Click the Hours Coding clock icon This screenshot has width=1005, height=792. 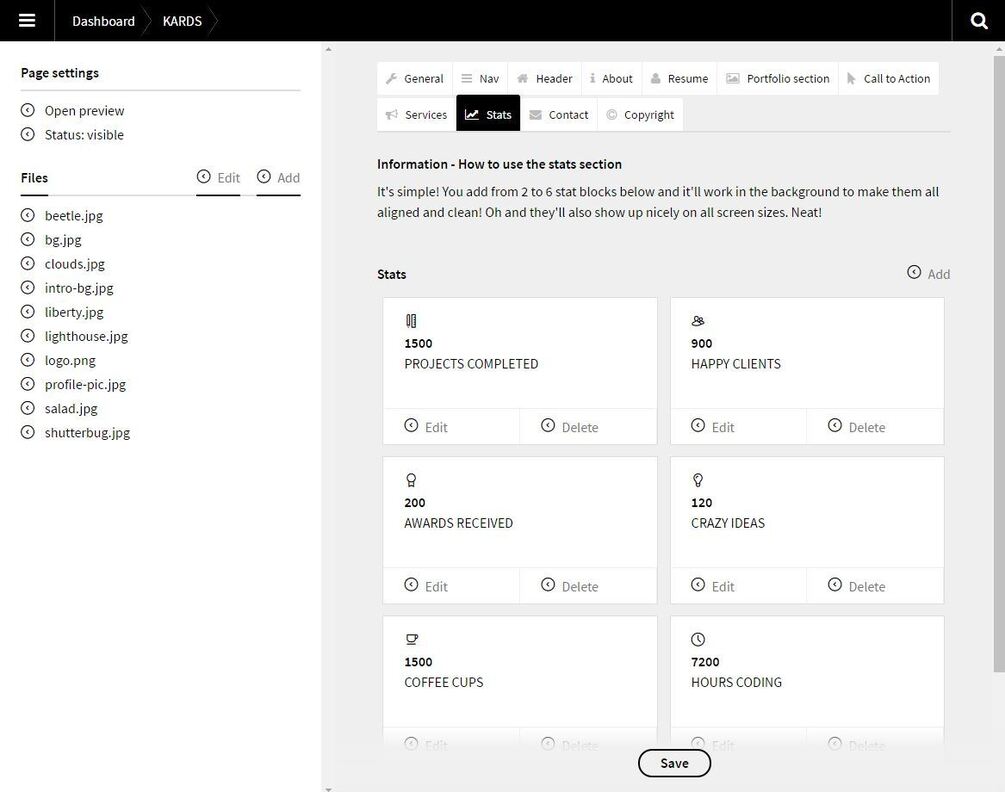click(x=698, y=639)
